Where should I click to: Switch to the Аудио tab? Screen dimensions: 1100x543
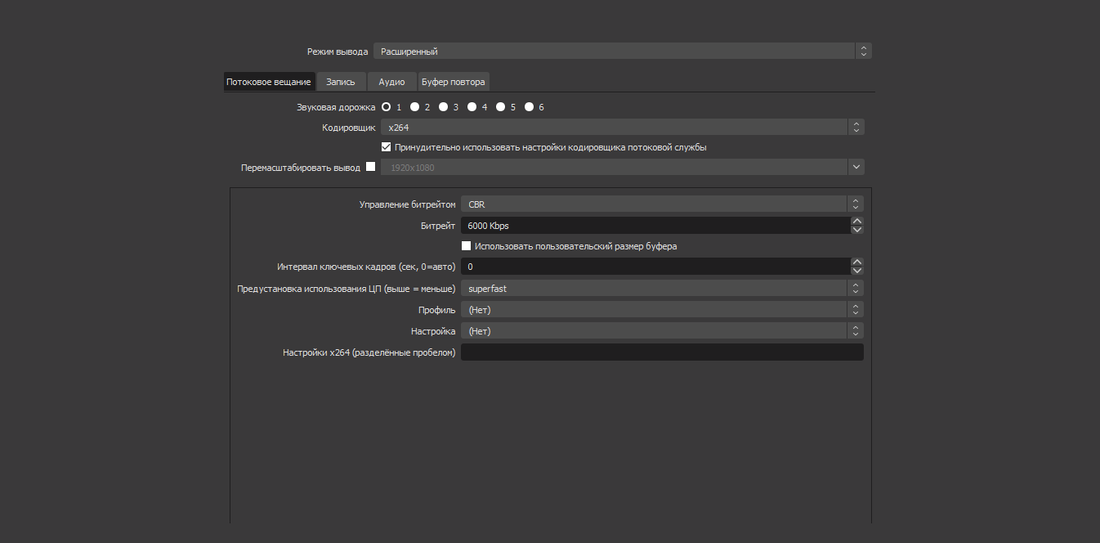391,82
